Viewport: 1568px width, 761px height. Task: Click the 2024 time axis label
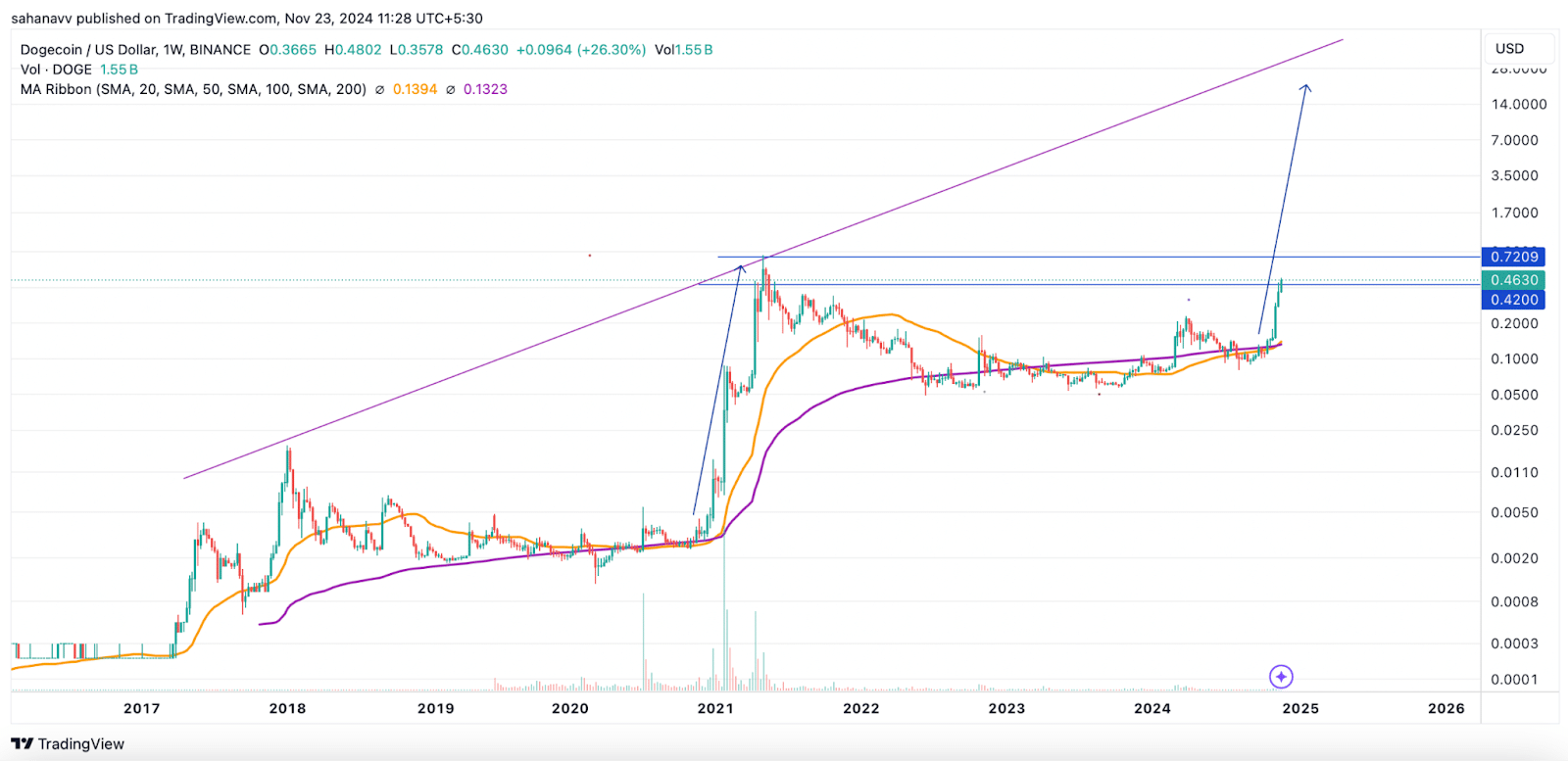[1152, 708]
